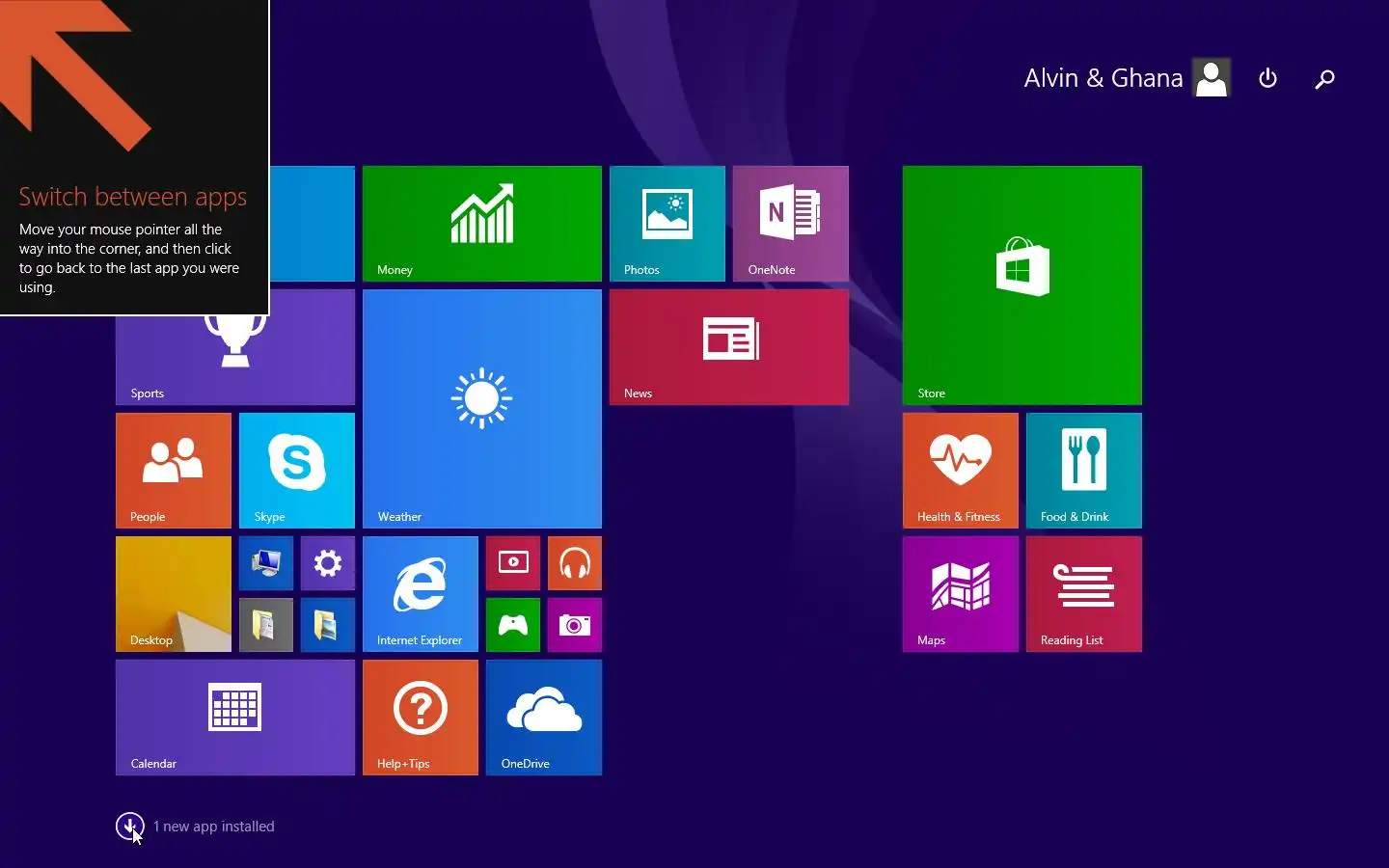Open the Video app tile
This screenshot has width=1389, height=868.
513,563
